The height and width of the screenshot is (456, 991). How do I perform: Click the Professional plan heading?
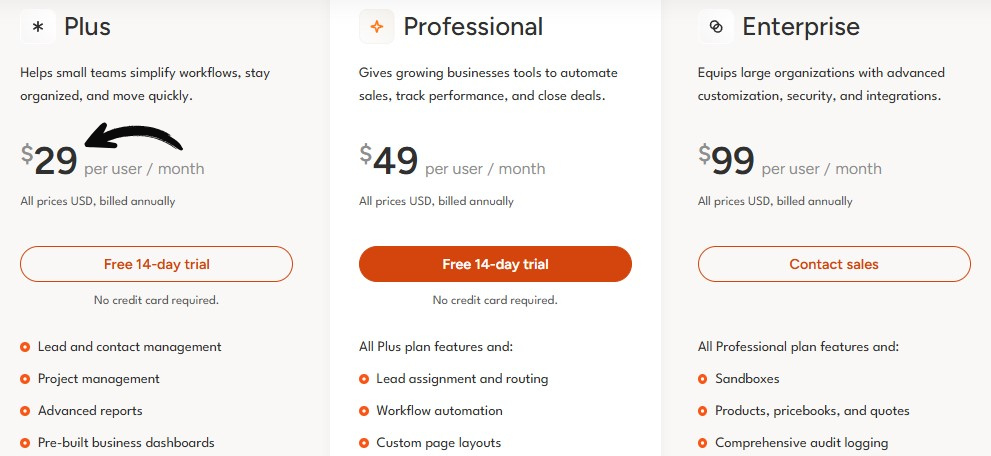click(x=472, y=27)
